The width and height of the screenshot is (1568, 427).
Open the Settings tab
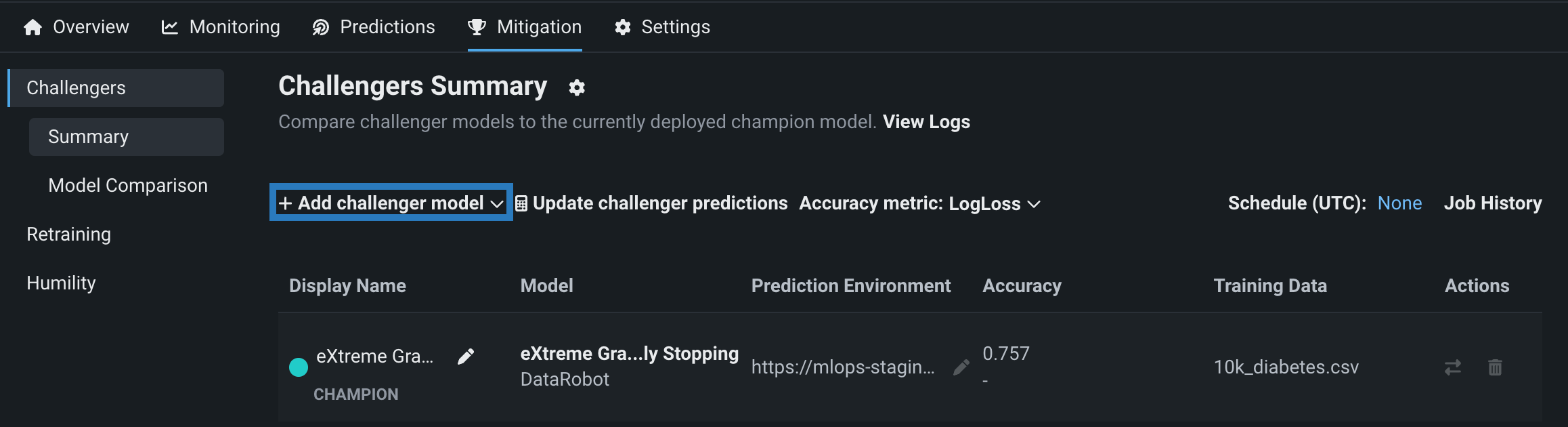pyautogui.click(x=662, y=27)
